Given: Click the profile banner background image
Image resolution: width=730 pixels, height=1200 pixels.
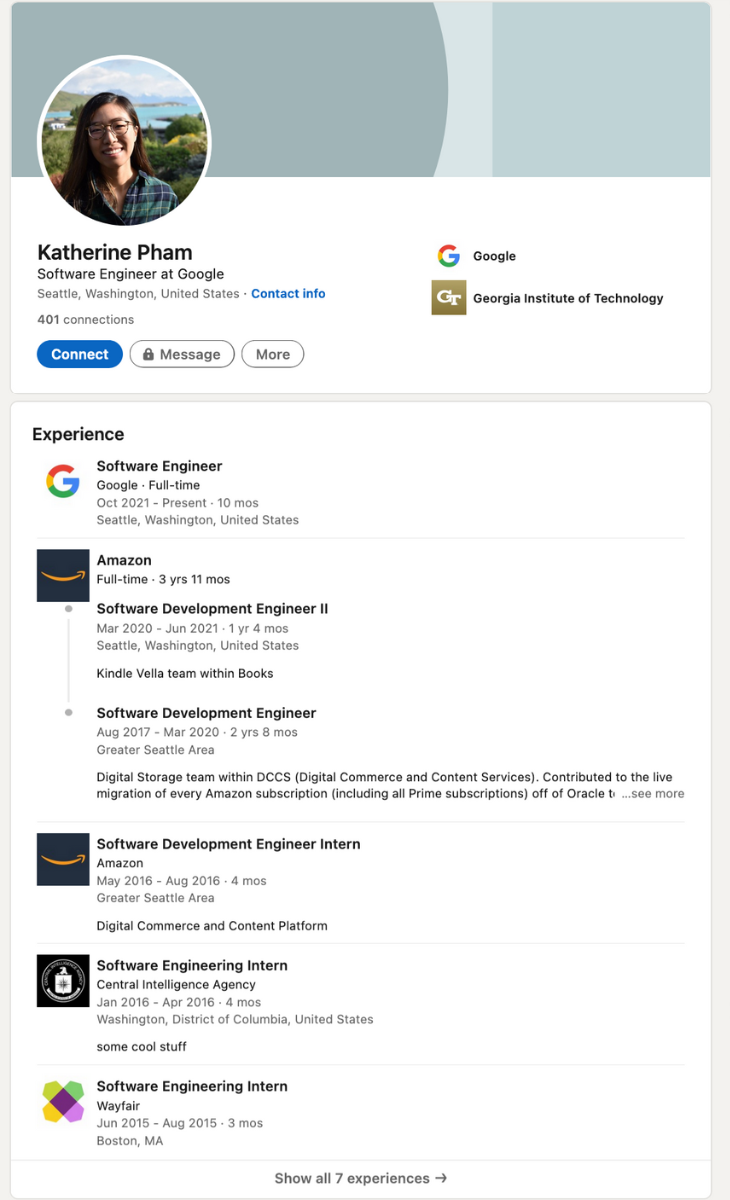Looking at the screenshot, I should click(580, 90).
